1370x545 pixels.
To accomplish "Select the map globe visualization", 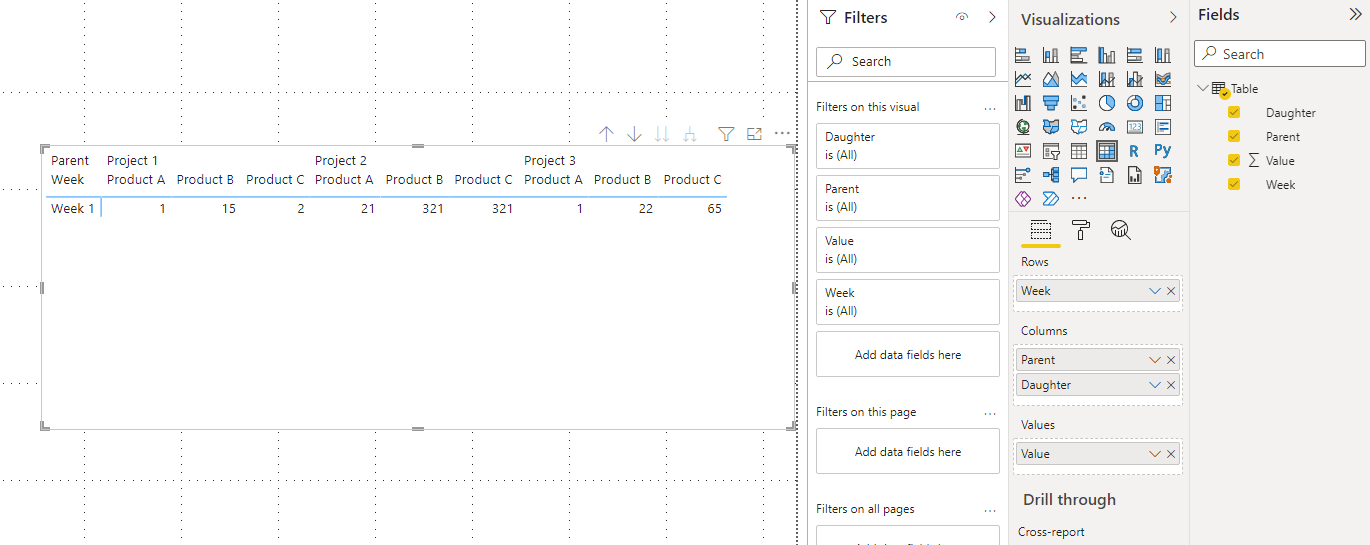I will click(x=1023, y=127).
